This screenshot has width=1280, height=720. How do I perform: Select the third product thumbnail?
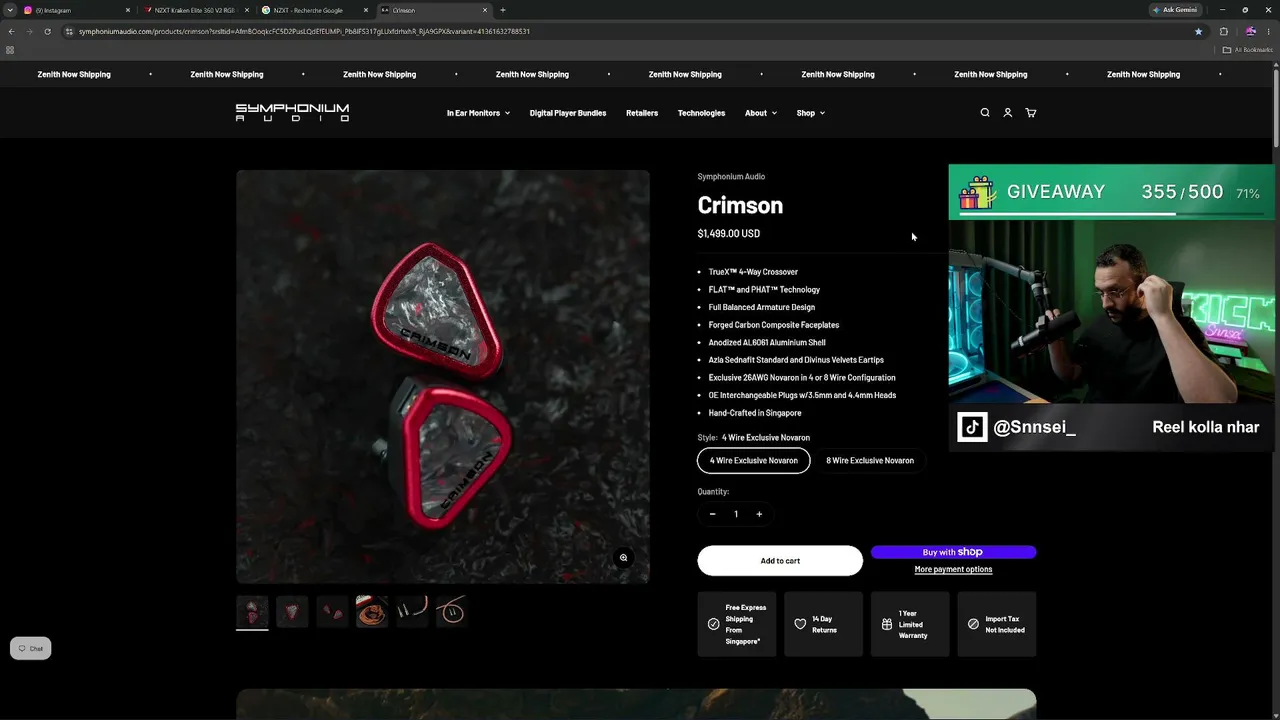tap(332, 611)
